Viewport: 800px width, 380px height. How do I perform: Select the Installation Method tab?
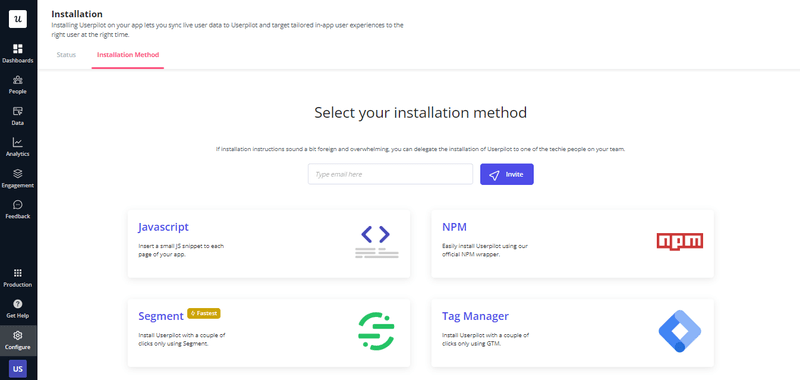pyautogui.click(x=128, y=55)
